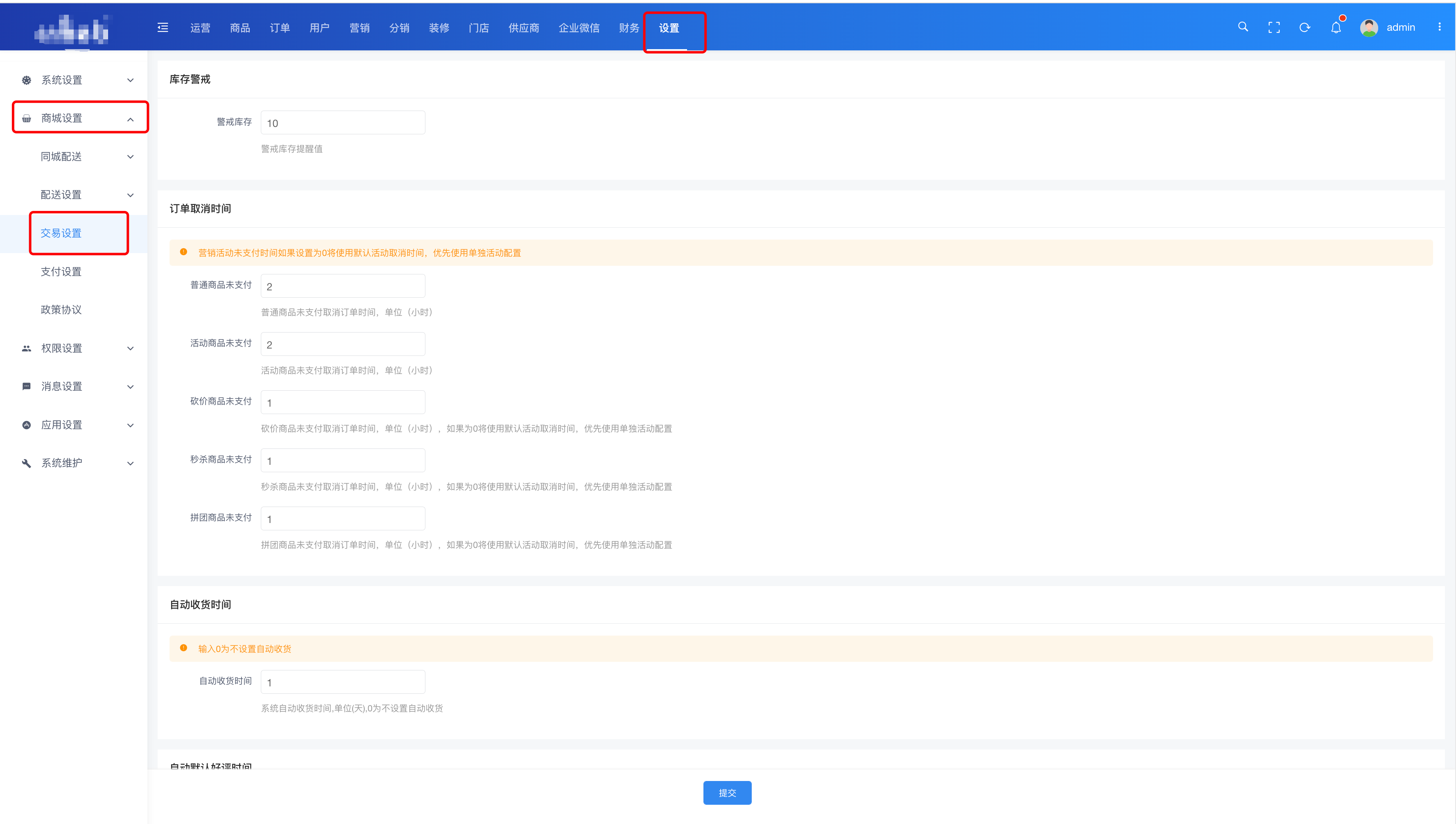Open the 门店 top menu
Image resolution: width=1456 pixels, height=824 pixels.
tap(479, 28)
